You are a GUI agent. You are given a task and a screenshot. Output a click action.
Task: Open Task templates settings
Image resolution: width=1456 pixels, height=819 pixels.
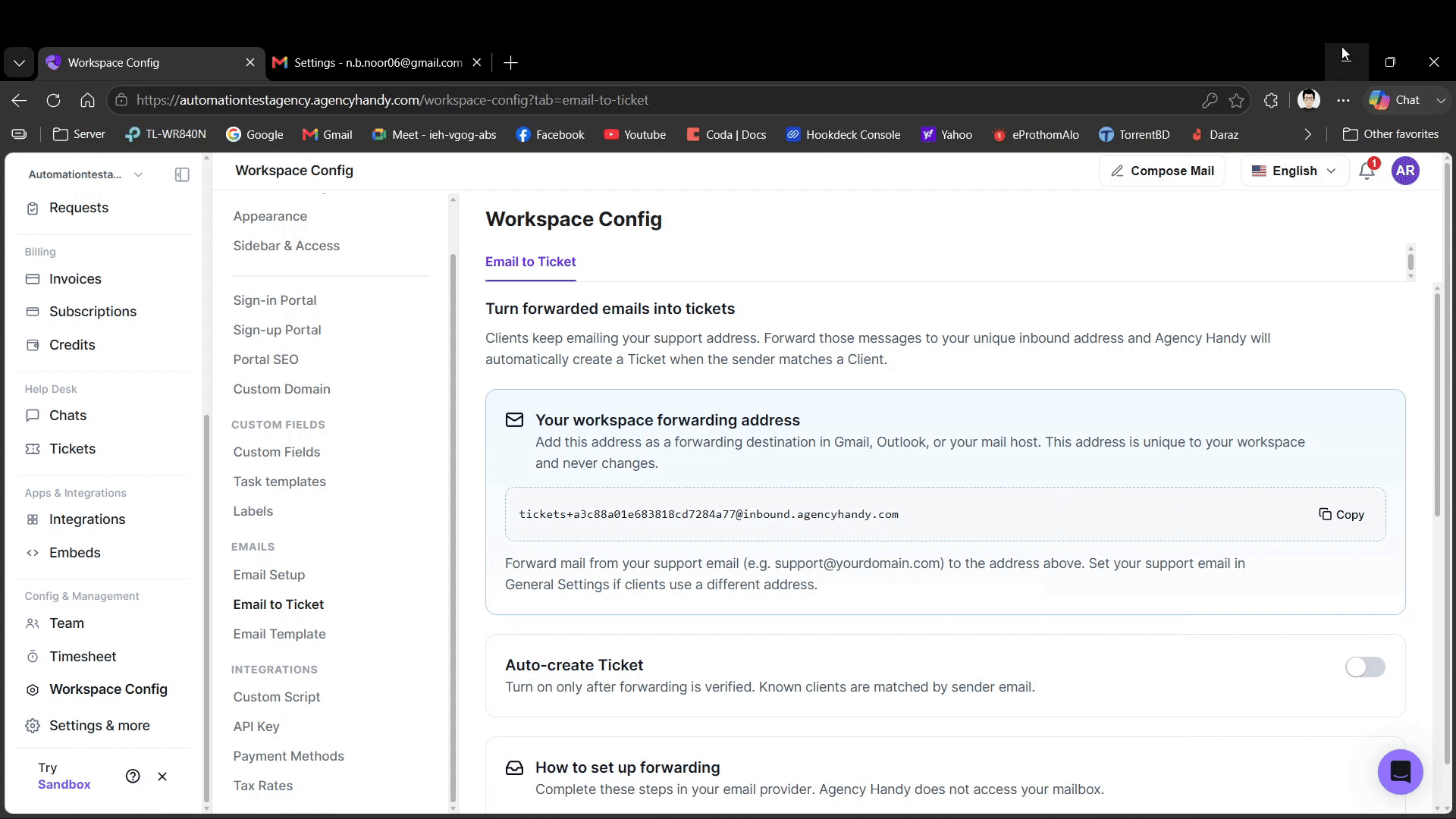(x=279, y=482)
